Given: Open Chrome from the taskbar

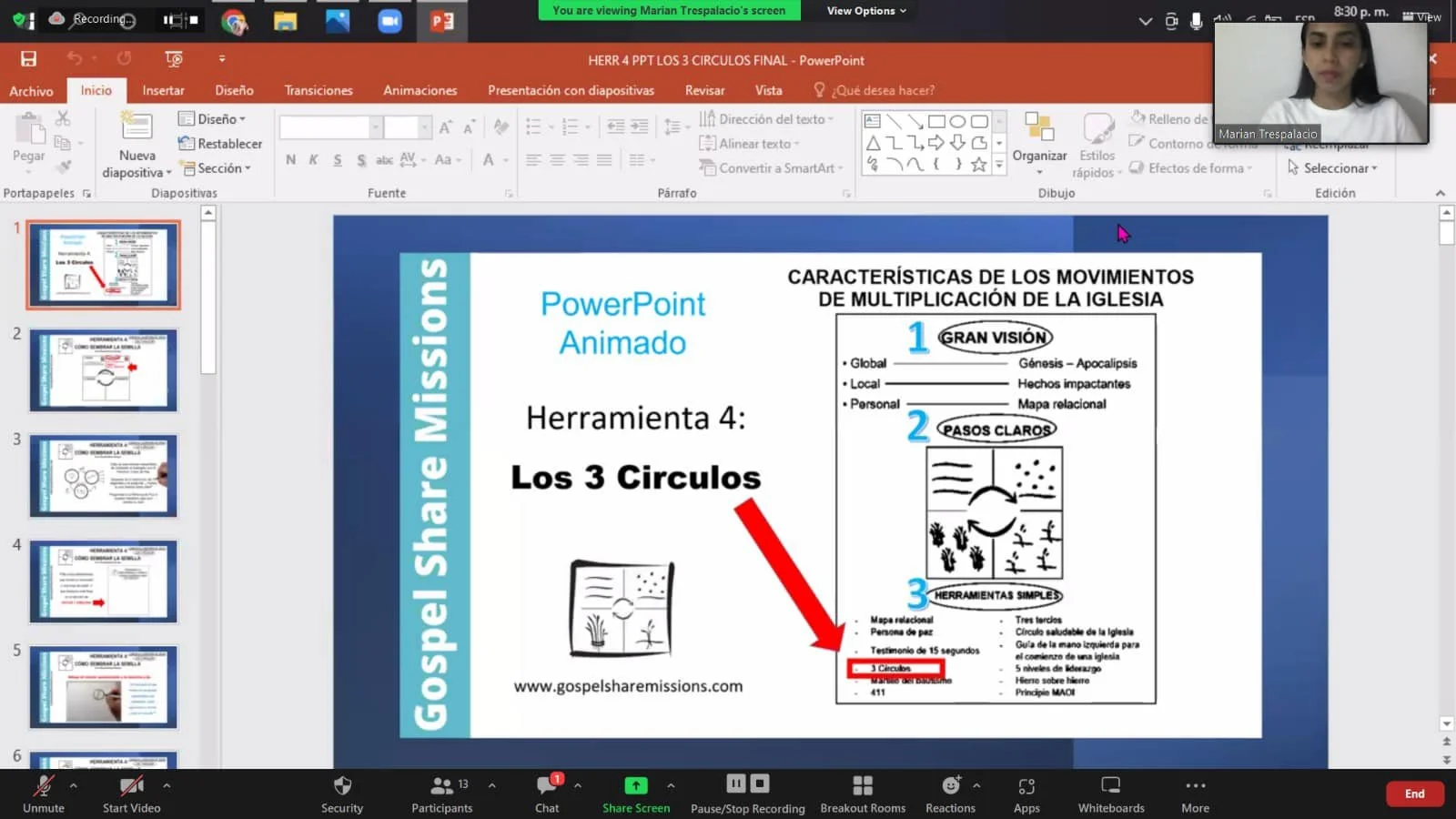Looking at the screenshot, I should point(235,21).
